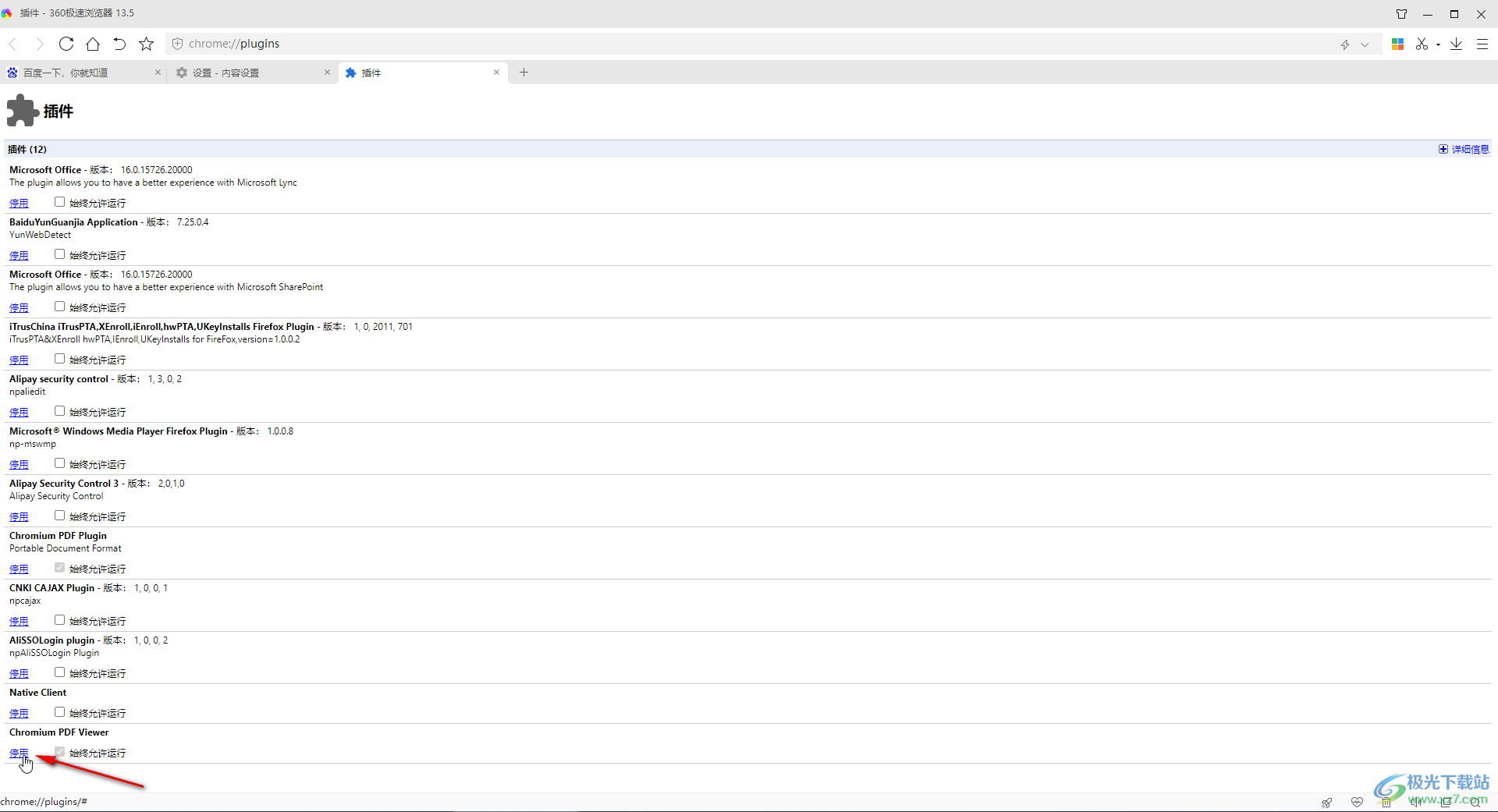1498x812 pixels.
Task: Click the puzzle piece plugin icon
Action: pyautogui.click(x=23, y=111)
